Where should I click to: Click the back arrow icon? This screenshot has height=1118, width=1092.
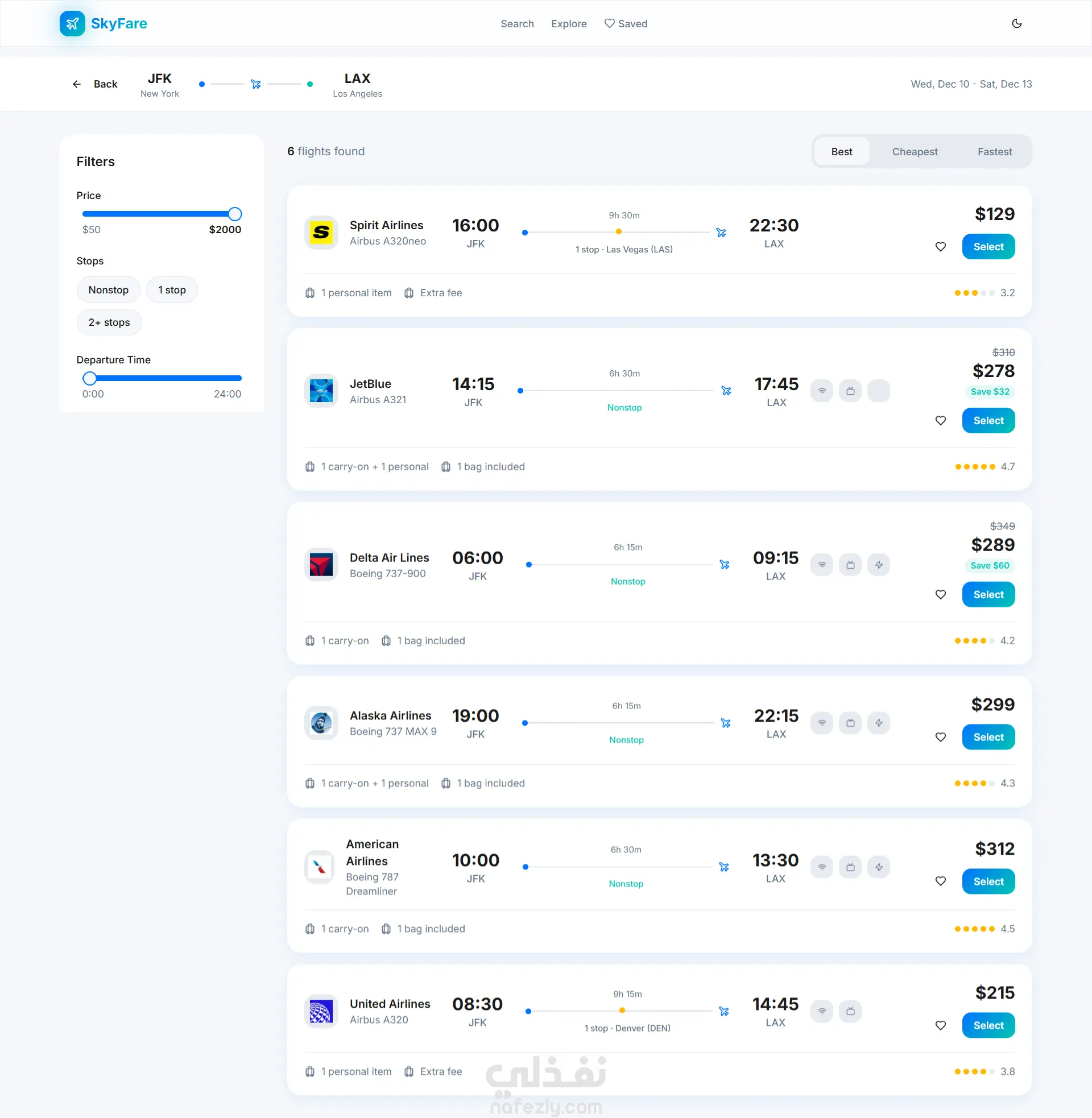point(77,84)
